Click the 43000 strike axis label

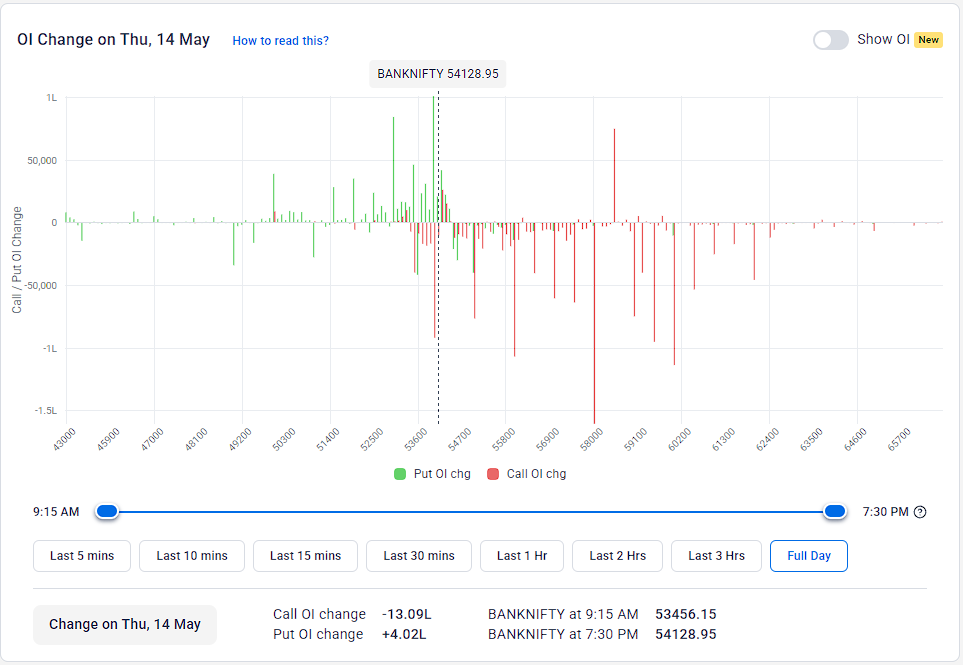point(64,440)
